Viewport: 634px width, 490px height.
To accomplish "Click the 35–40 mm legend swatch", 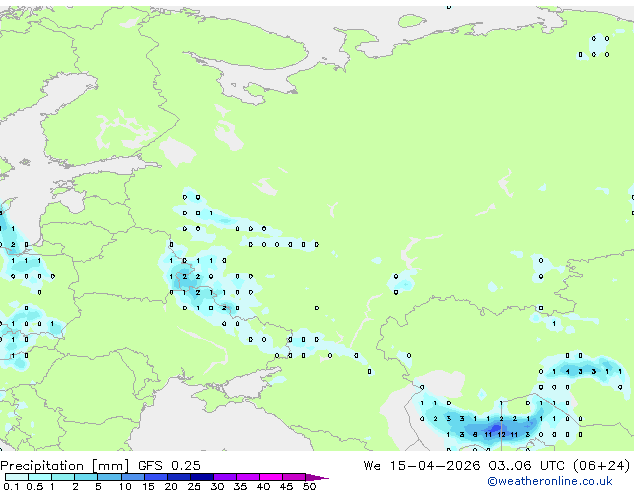I will tap(248, 477).
